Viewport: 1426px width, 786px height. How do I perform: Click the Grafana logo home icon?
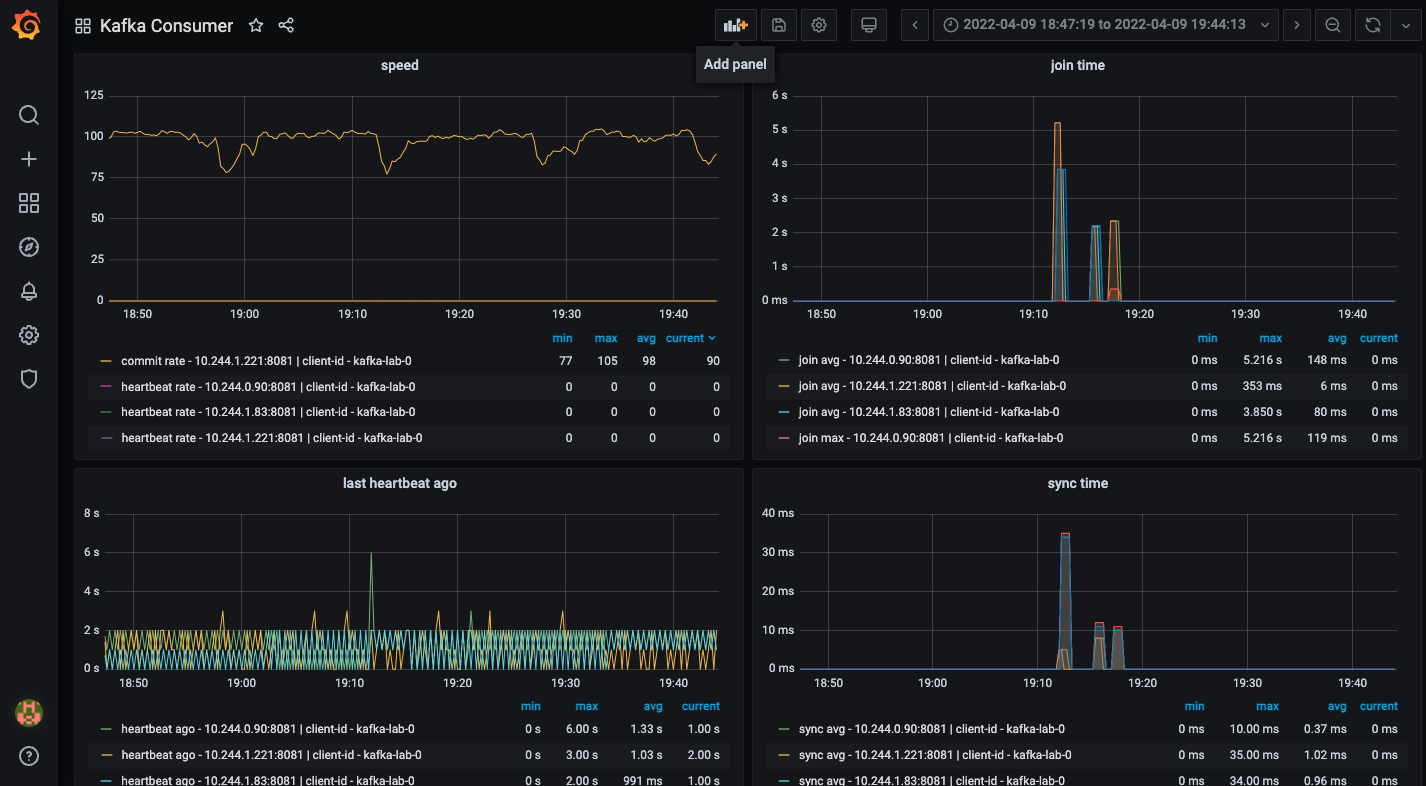click(x=27, y=25)
